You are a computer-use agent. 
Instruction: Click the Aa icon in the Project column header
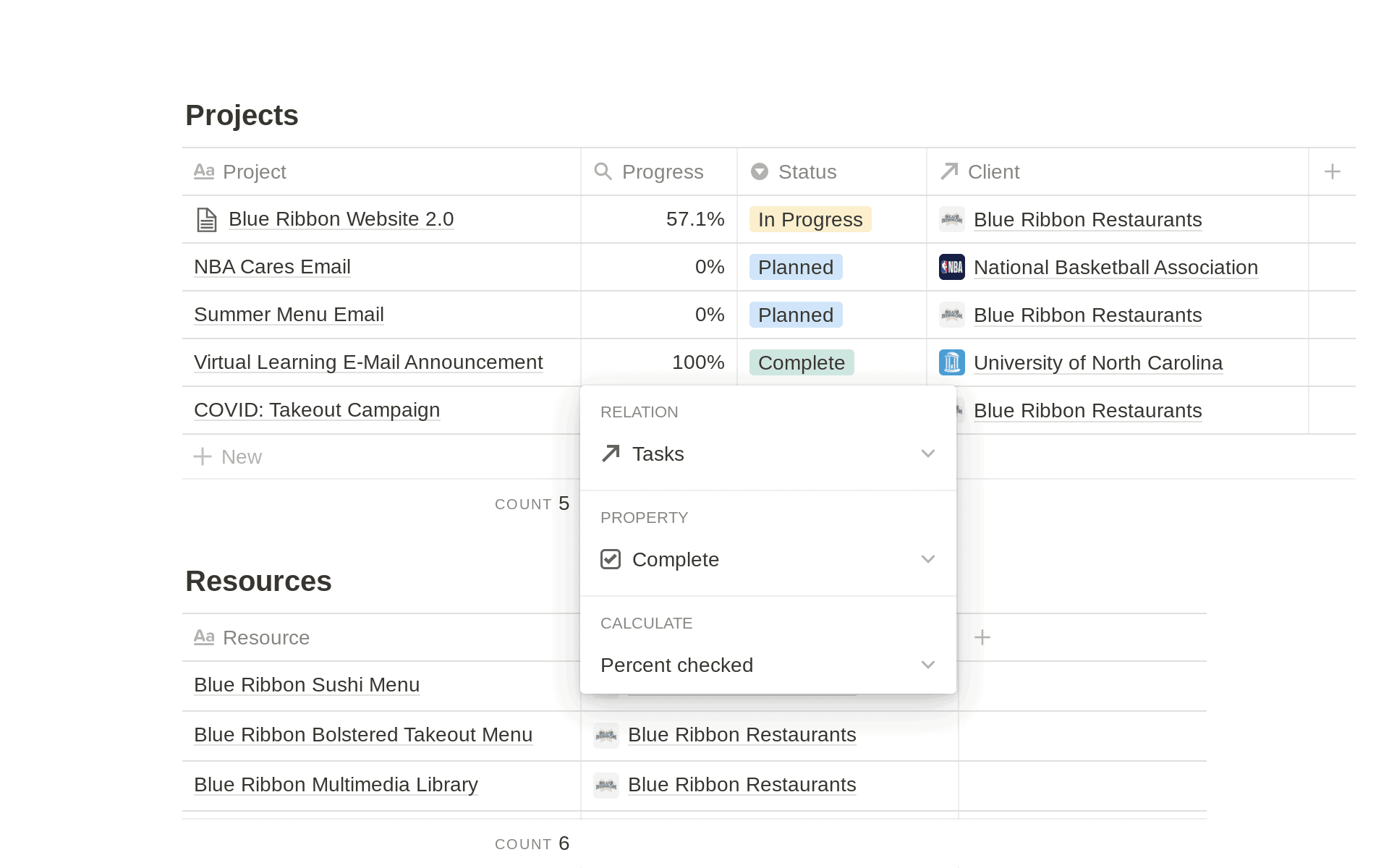coord(204,171)
